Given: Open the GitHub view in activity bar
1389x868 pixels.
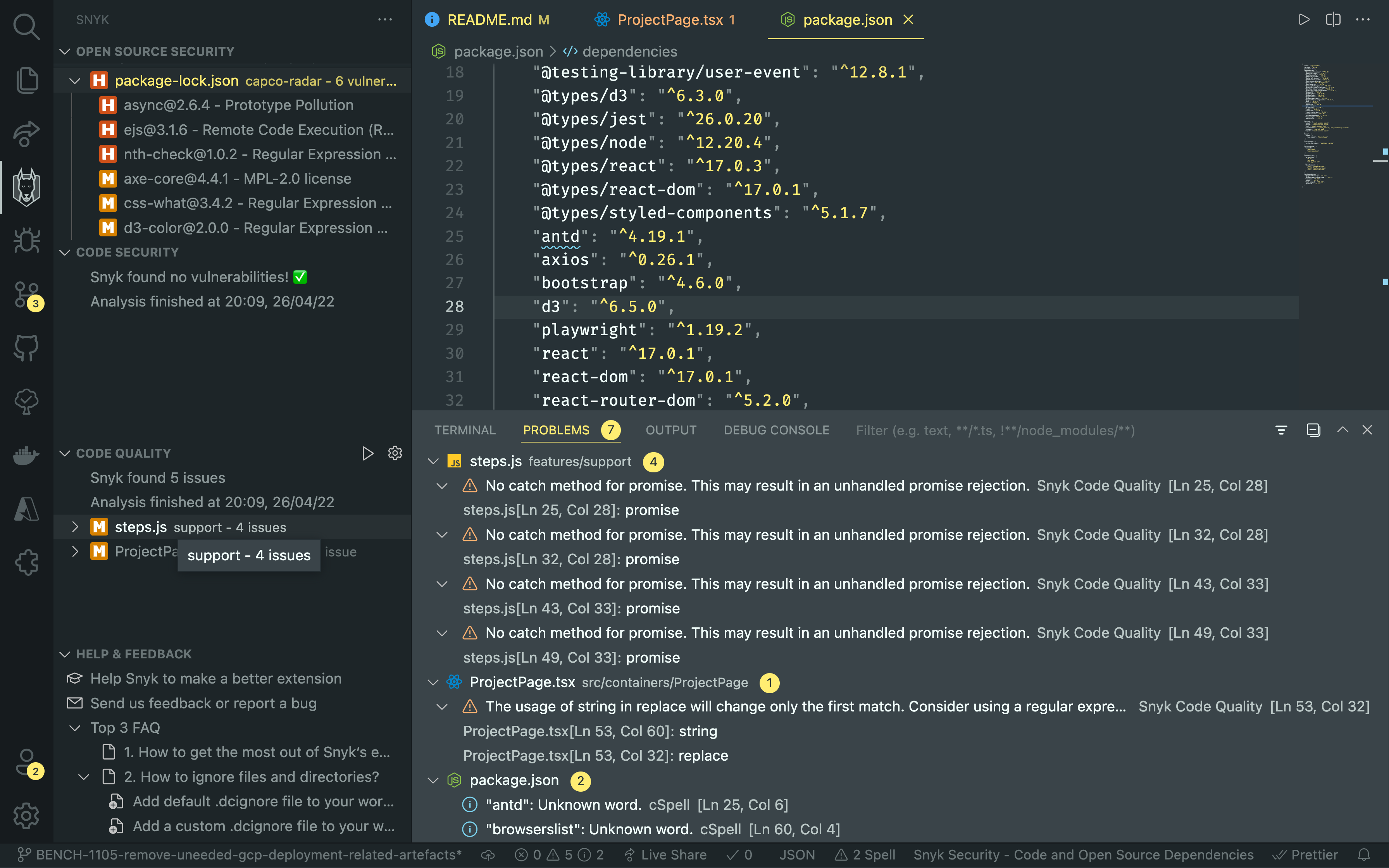Looking at the screenshot, I should 26,347.
